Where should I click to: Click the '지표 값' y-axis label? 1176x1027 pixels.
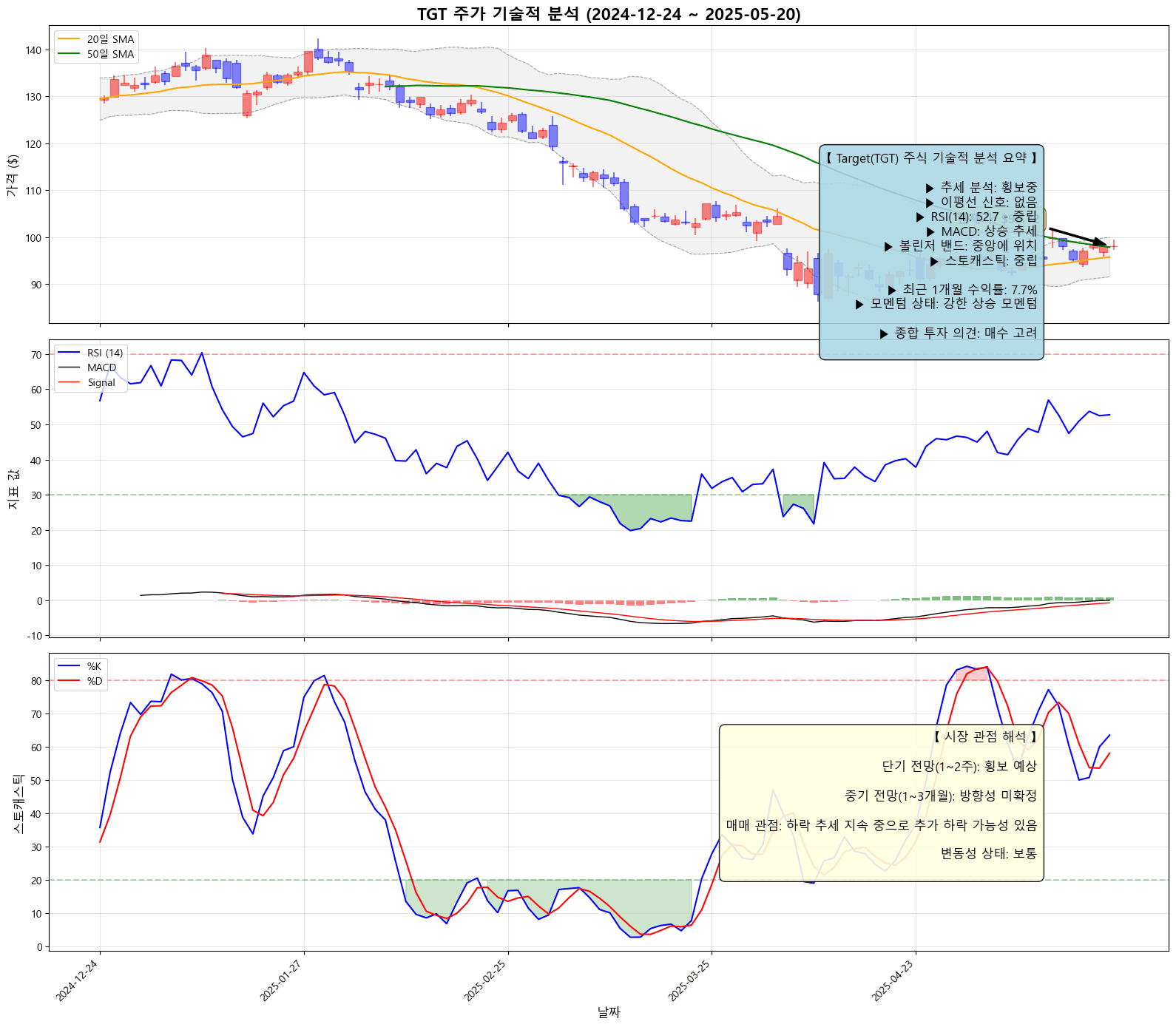(13, 488)
